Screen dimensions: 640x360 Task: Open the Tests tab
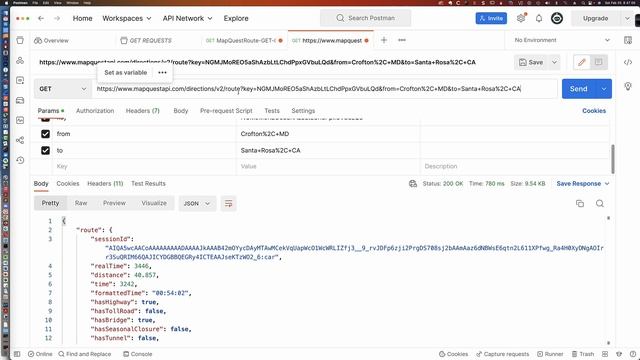272,111
